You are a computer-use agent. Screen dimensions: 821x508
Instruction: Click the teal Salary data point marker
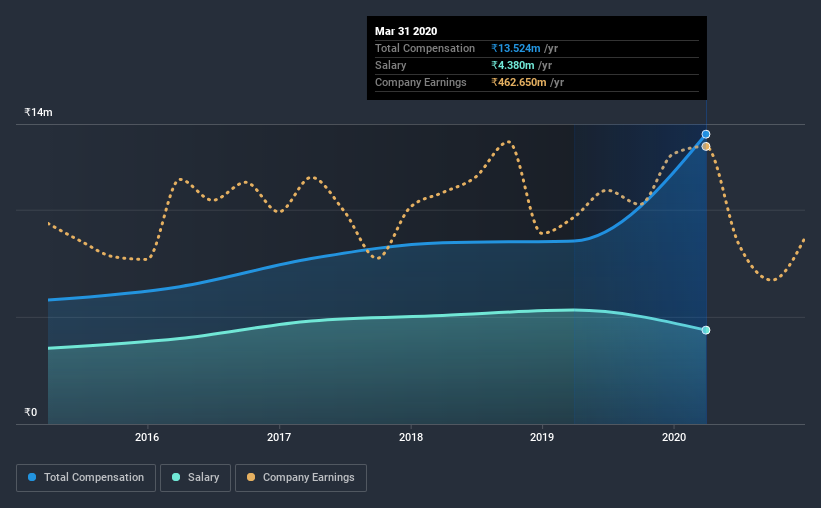[x=706, y=330]
